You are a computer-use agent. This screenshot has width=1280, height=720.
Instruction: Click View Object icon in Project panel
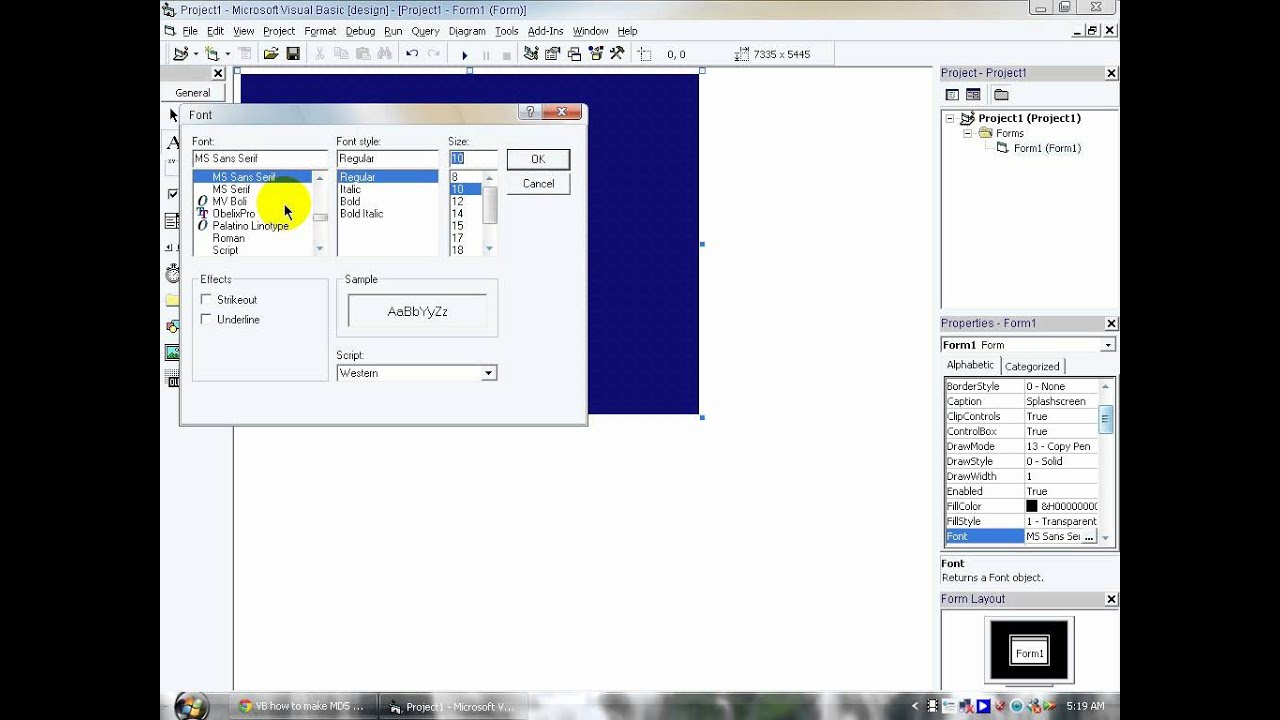tap(973, 95)
